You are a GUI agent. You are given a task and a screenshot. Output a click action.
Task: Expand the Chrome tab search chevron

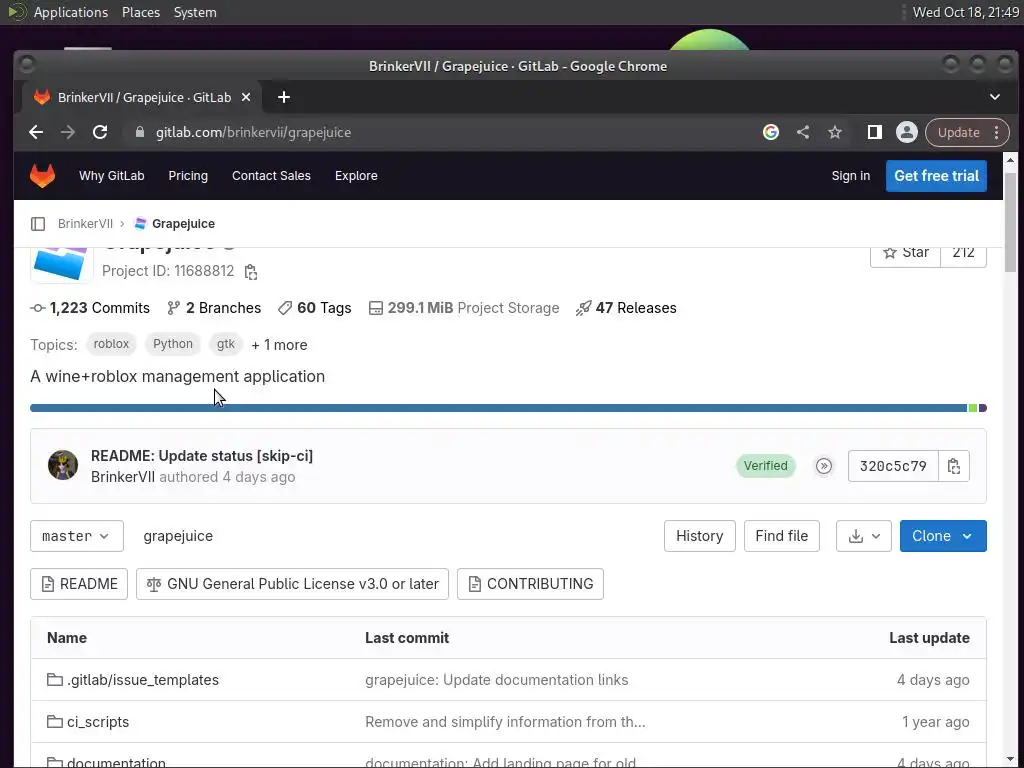[x=995, y=97]
